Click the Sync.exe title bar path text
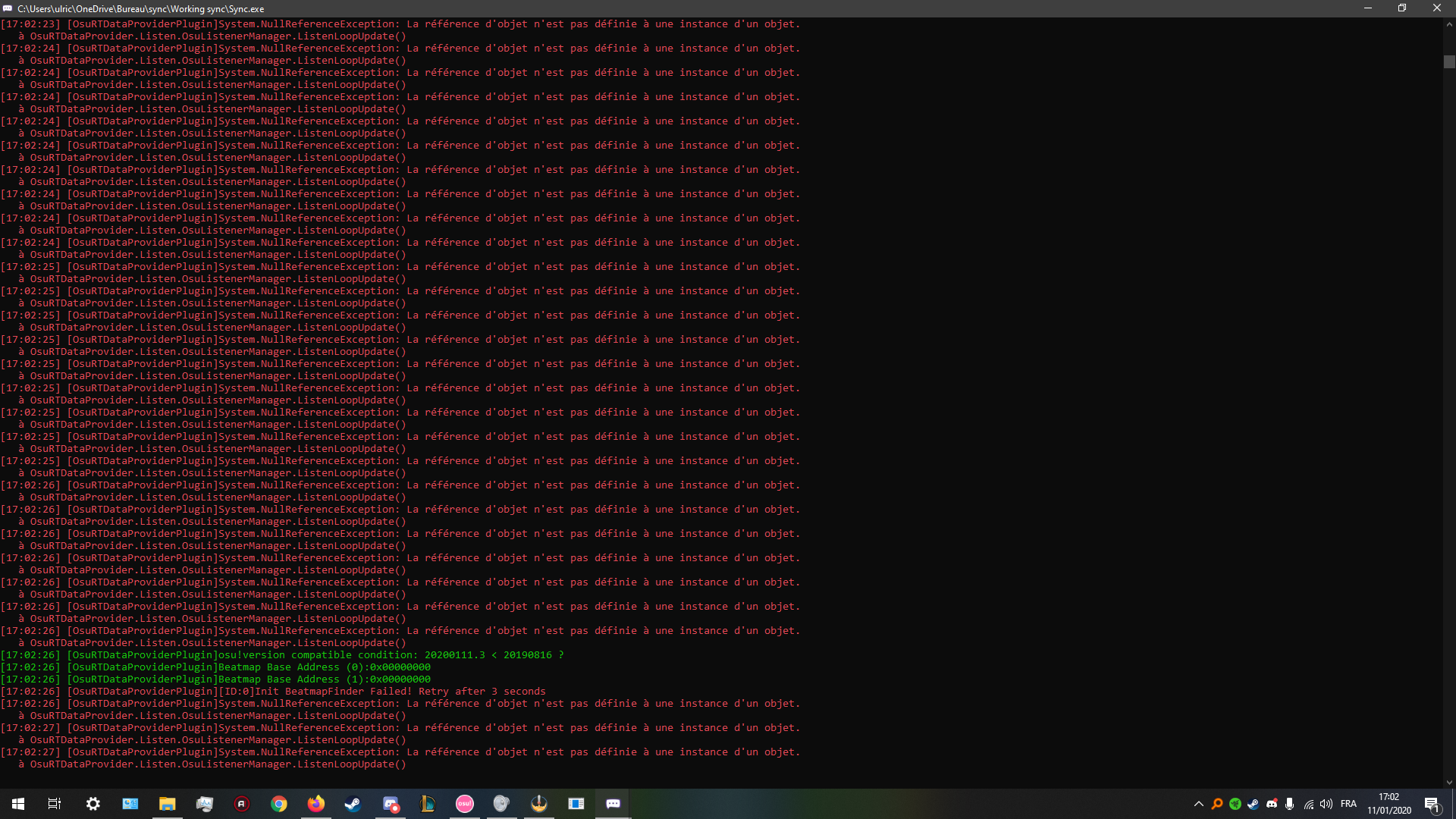The height and width of the screenshot is (819, 1456). click(141, 9)
